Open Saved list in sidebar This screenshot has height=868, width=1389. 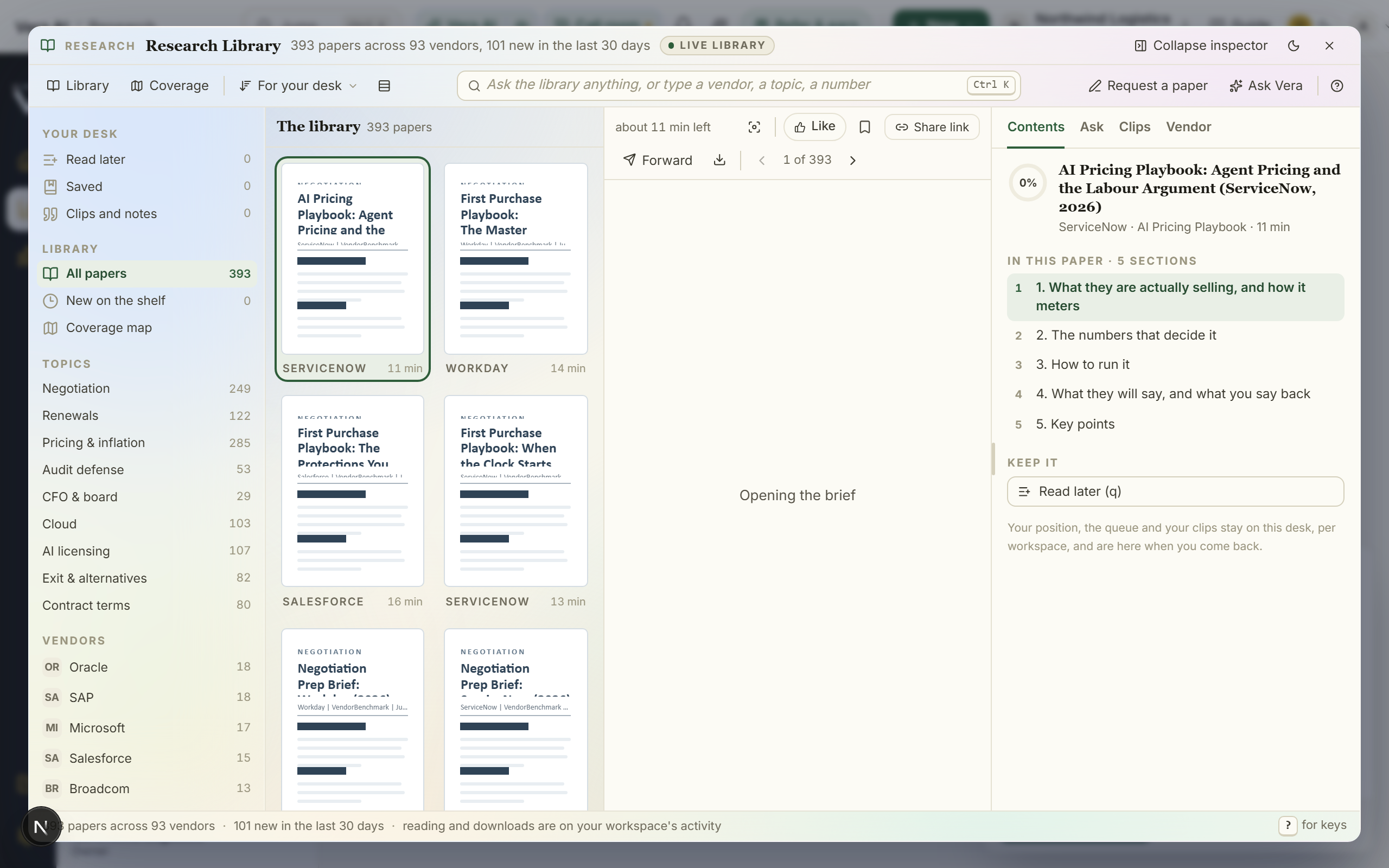(x=146, y=187)
